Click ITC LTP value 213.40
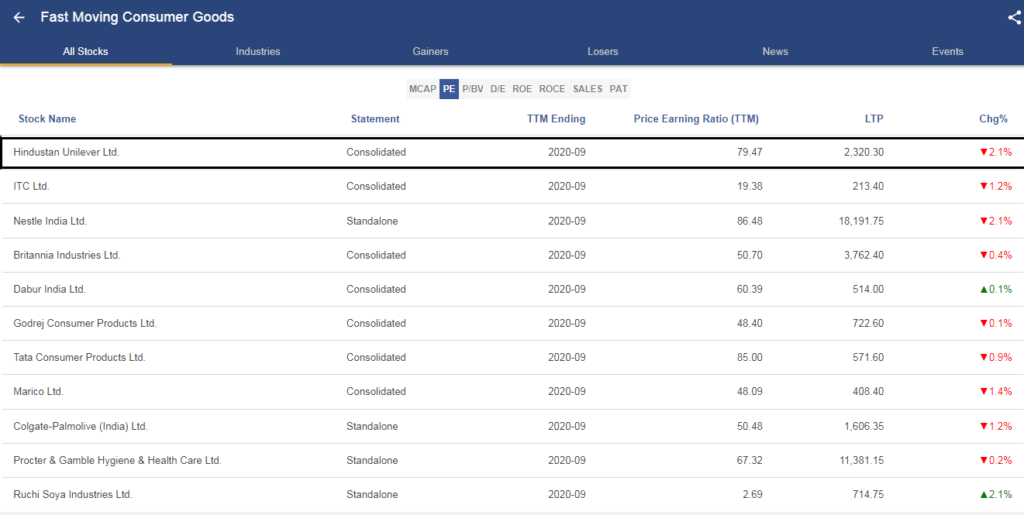 click(x=870, y=186)
